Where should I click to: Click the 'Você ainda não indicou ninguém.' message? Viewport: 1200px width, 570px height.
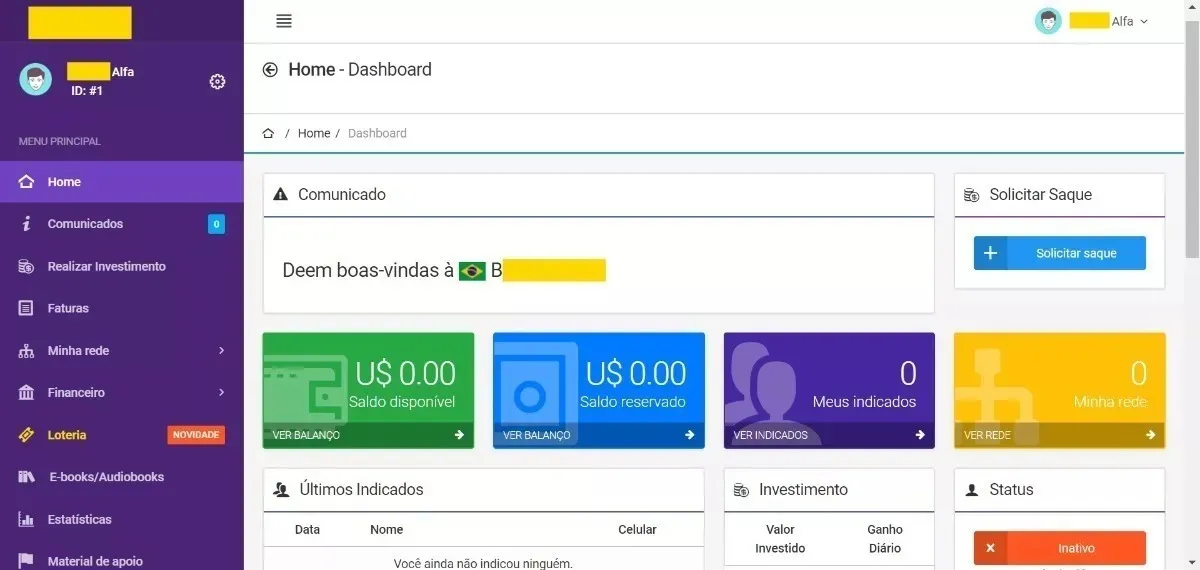(483, 563)
